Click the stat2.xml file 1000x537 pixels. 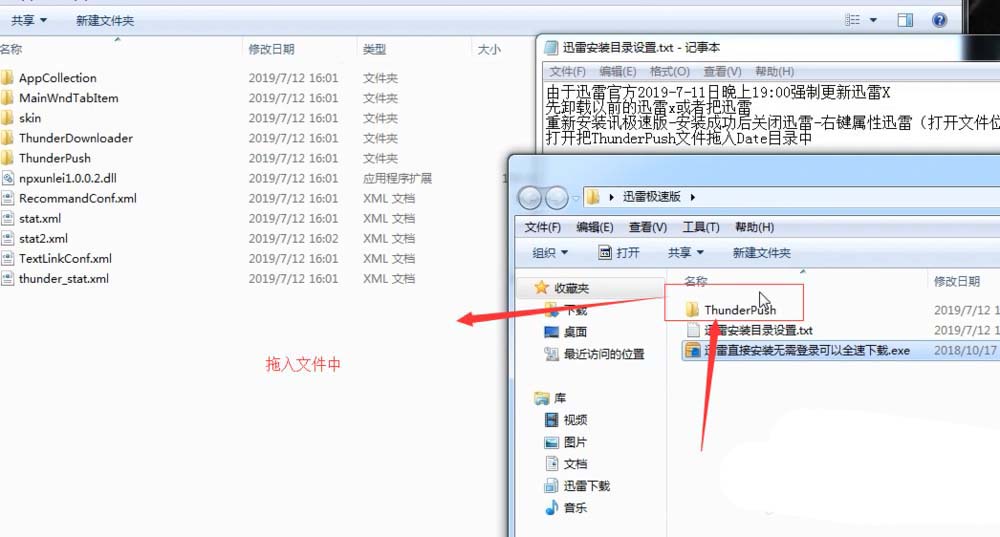pyautogui.click(x=43, y=238)
